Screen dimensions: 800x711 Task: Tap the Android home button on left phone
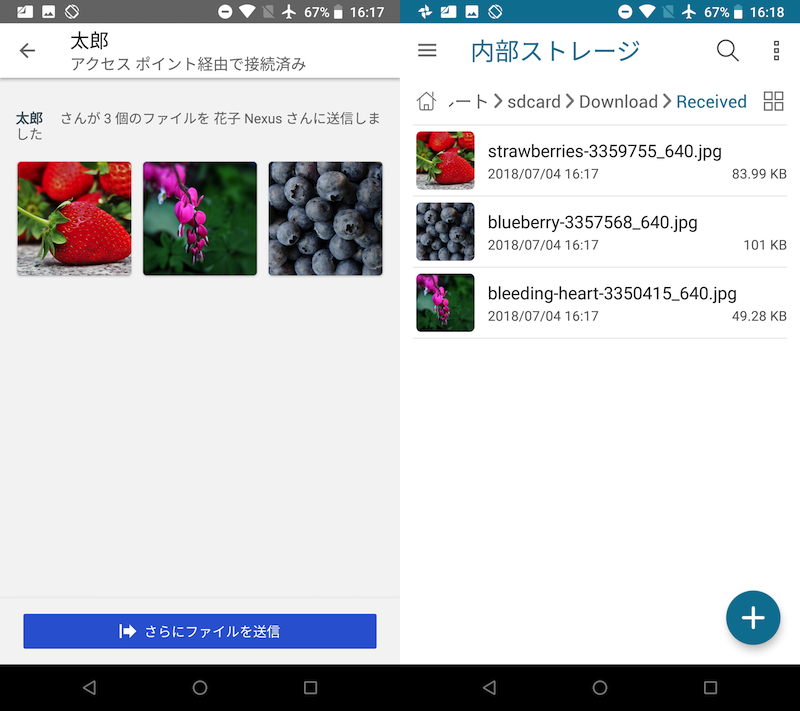[200, 688]
